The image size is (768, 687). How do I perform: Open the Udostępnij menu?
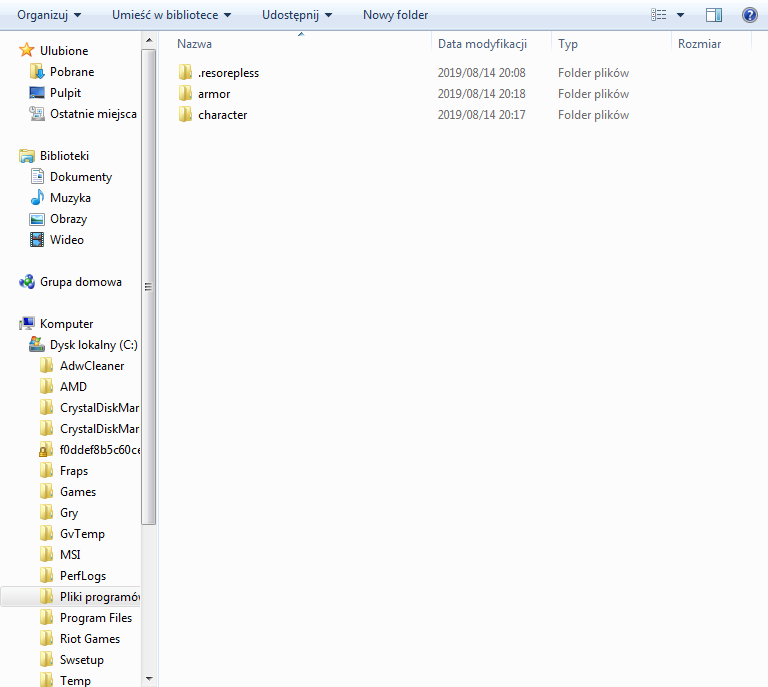click(x=297, y=15)
